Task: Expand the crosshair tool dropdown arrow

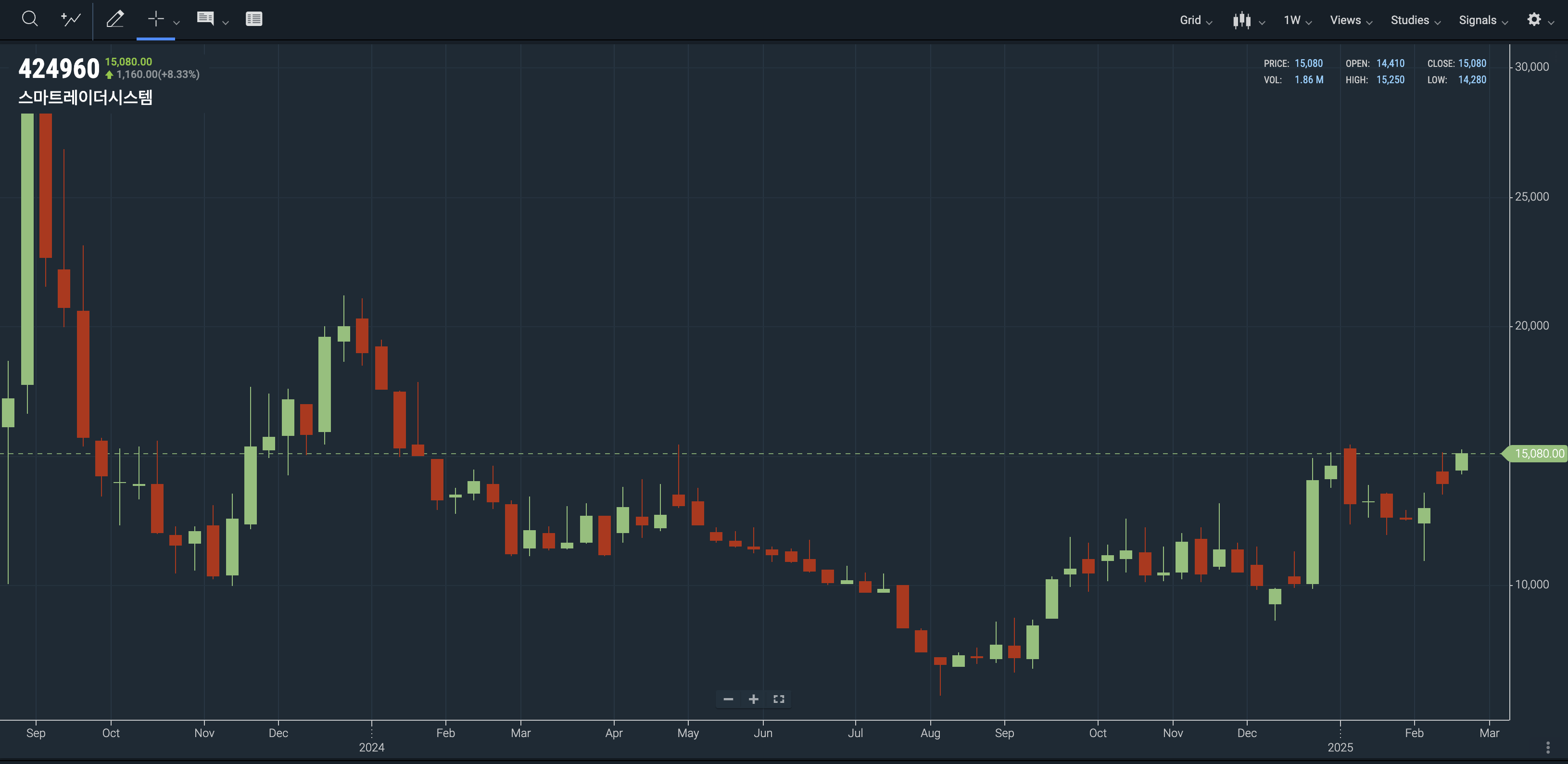Action: [177, 23]
